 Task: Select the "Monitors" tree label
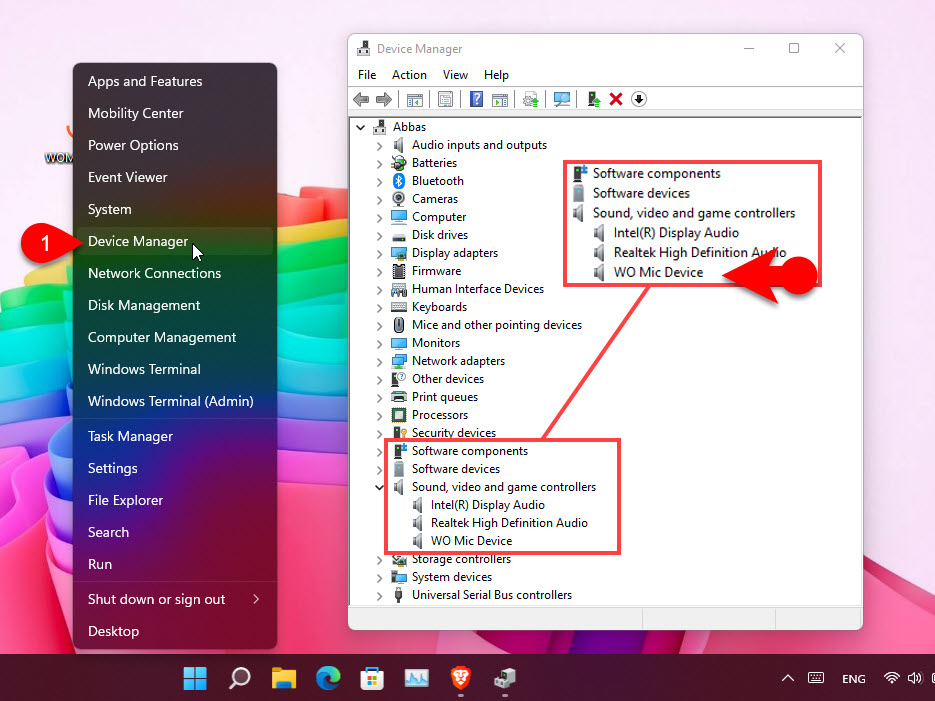436,343
